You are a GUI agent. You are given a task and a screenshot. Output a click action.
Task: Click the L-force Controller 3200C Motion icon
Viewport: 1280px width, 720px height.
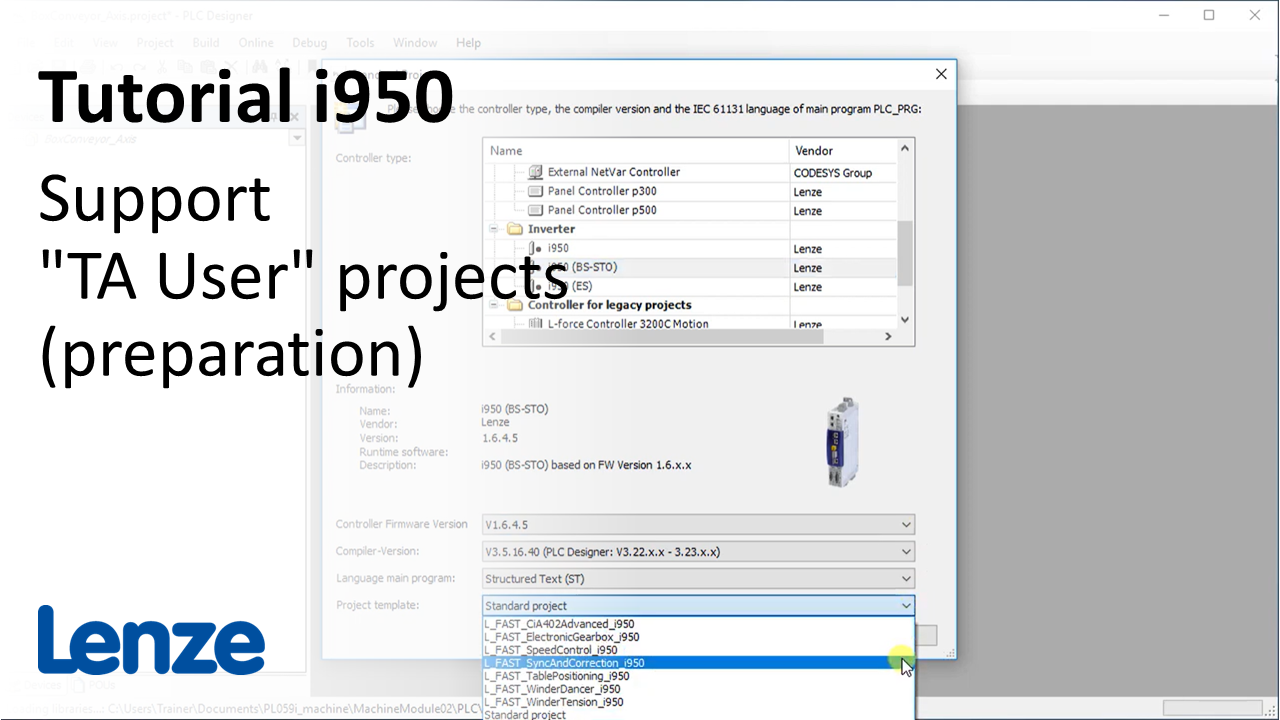tap(535, 324)
